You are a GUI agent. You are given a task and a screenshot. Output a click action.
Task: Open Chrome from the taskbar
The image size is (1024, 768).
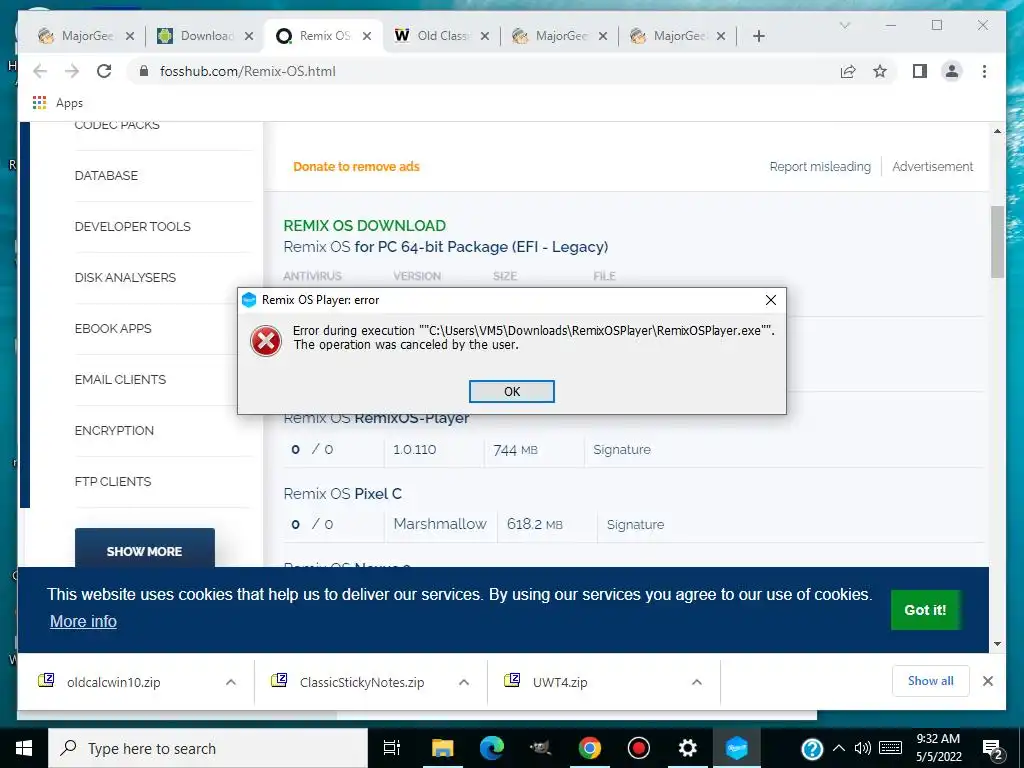point(589,748)
